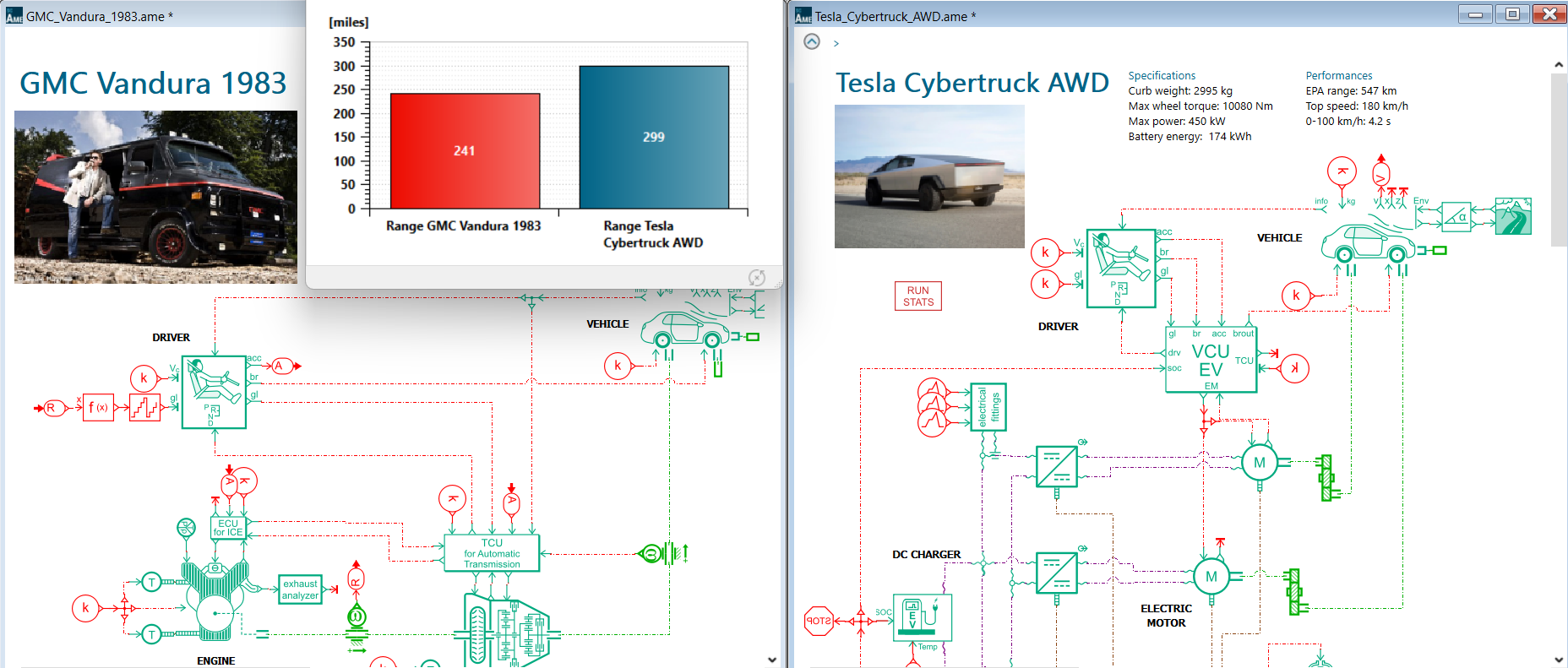Click the red GMC Vandura range bar
Screen dimensions: 1568x668
465,151
